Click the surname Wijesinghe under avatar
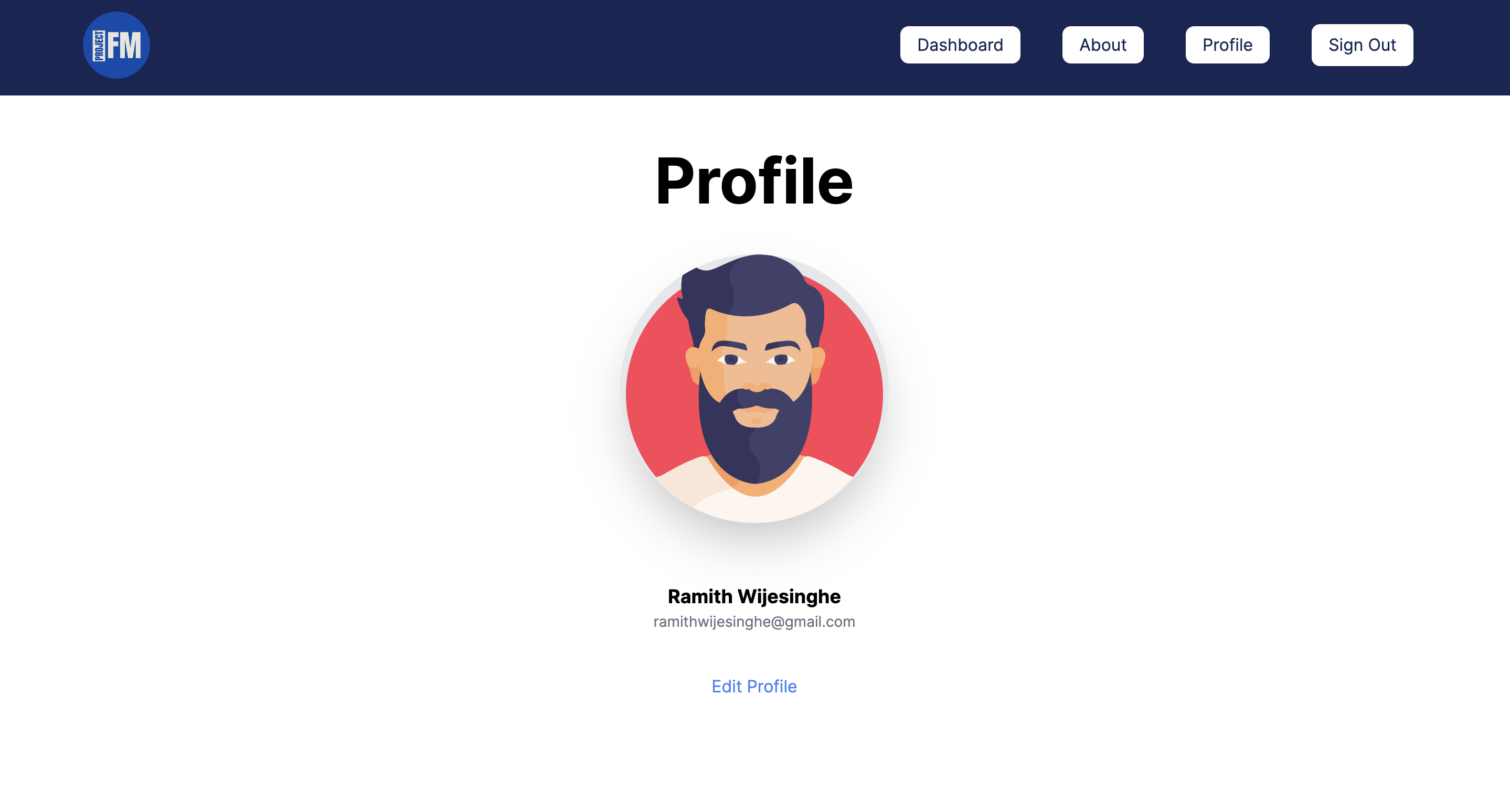 click(x=789, y=596)
